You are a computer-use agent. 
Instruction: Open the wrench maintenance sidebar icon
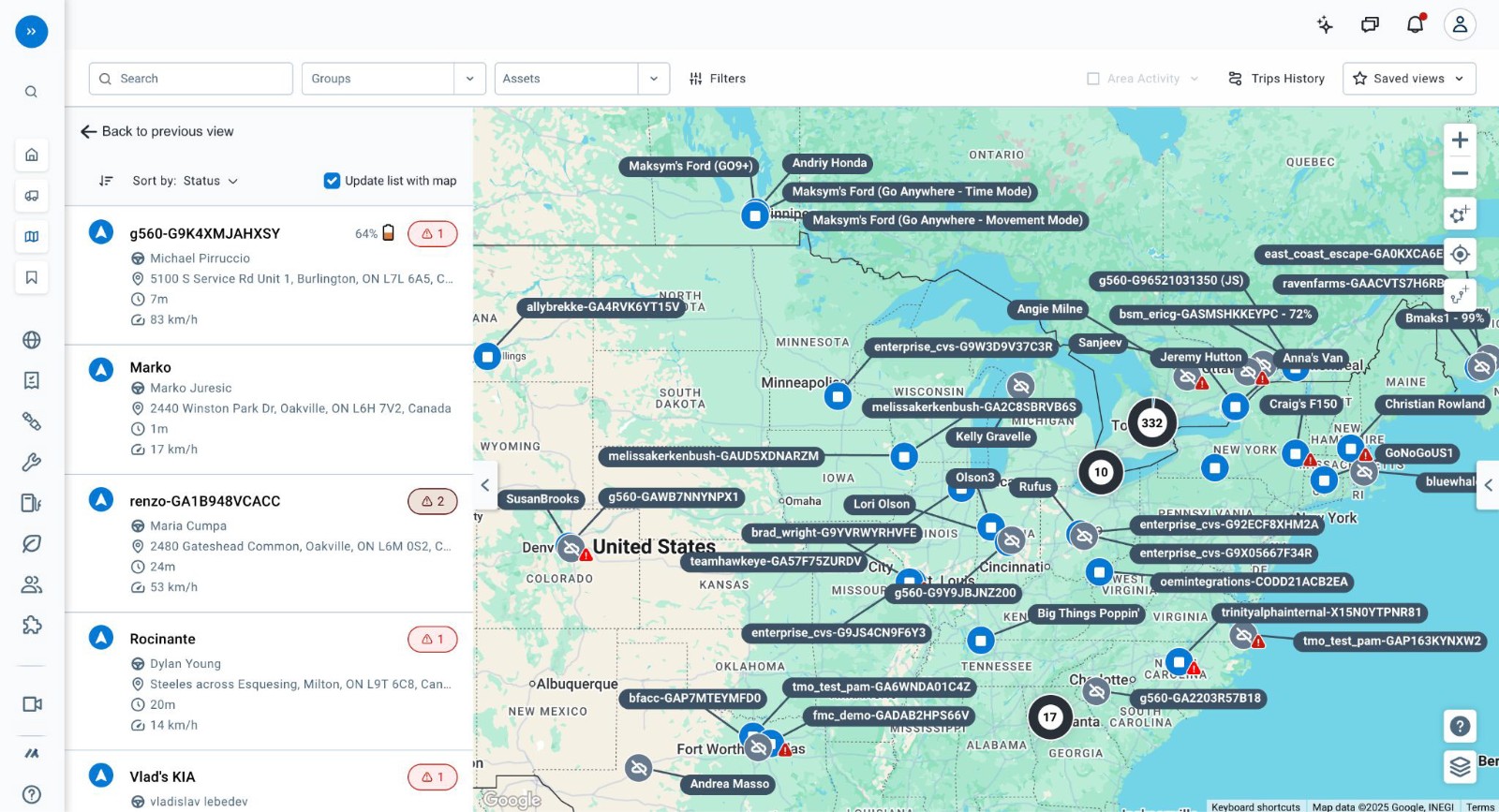click(32, 462)
